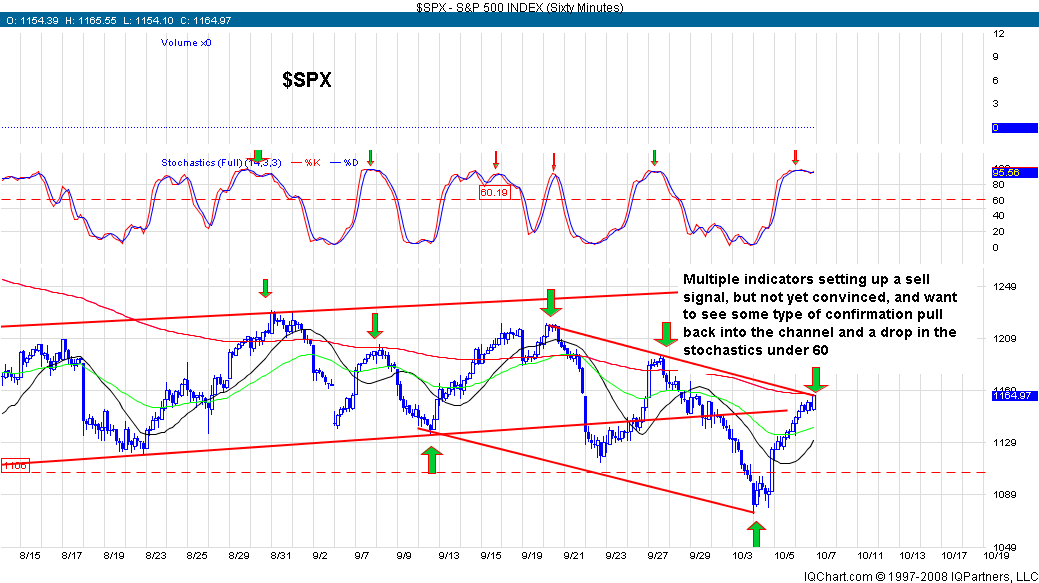Select the 60.19 stochastic value box
The height and width of the screenshot is (583, 1039).
pyautogui.click(x=495, y=192)
